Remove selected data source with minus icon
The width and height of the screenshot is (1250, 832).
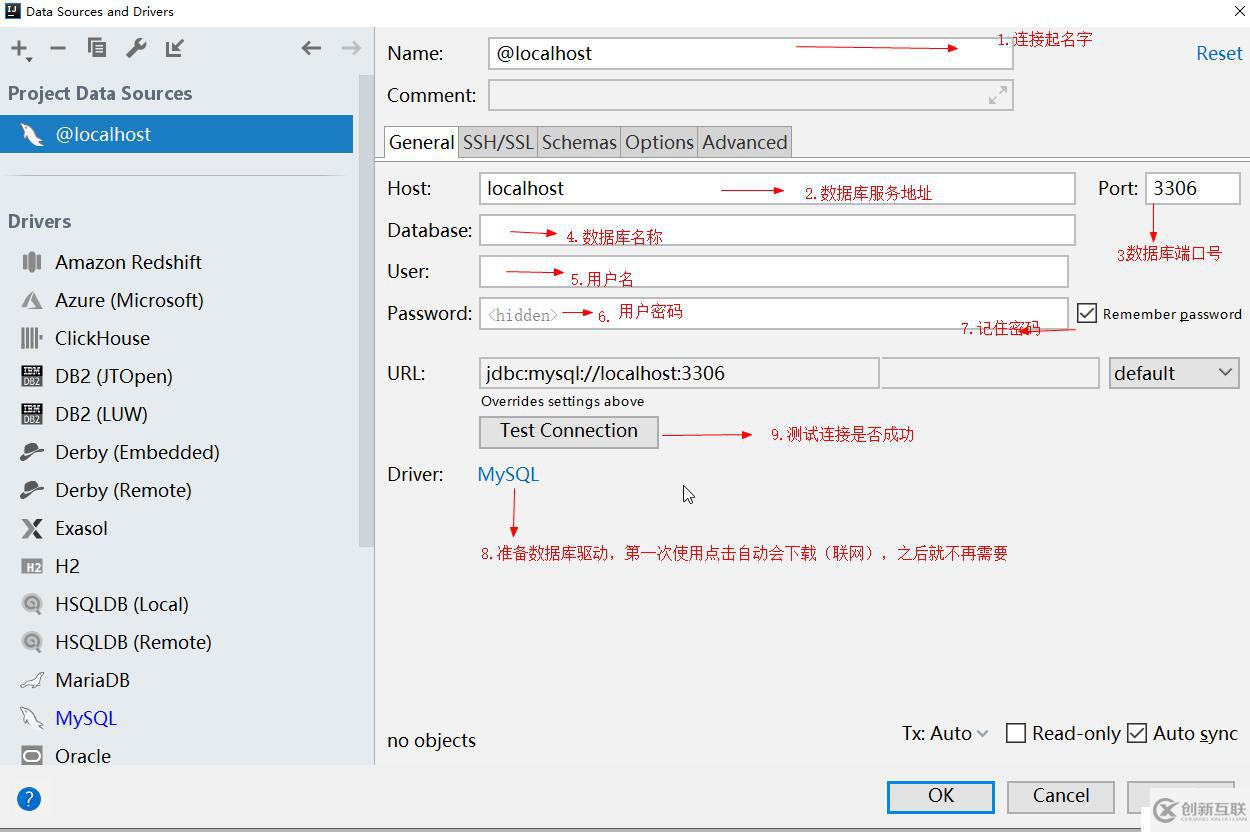coord(58,48)
